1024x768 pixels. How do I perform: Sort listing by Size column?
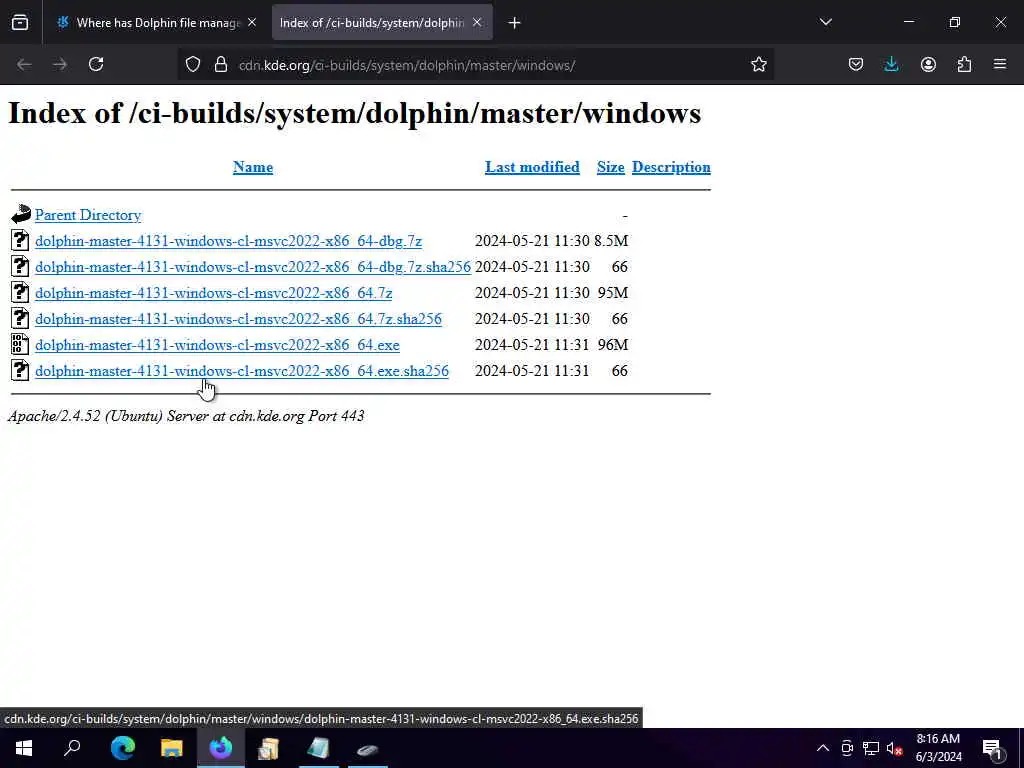click(611, 167)
